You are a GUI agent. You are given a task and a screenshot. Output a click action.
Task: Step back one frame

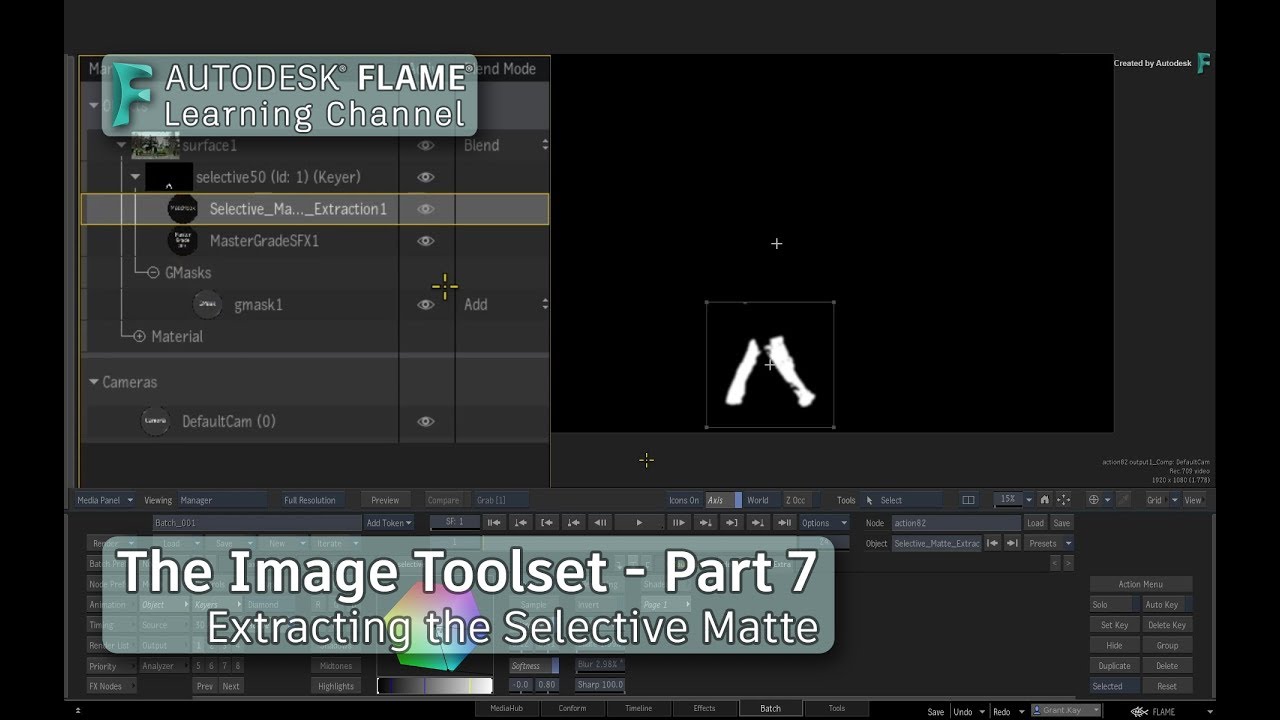600,522
